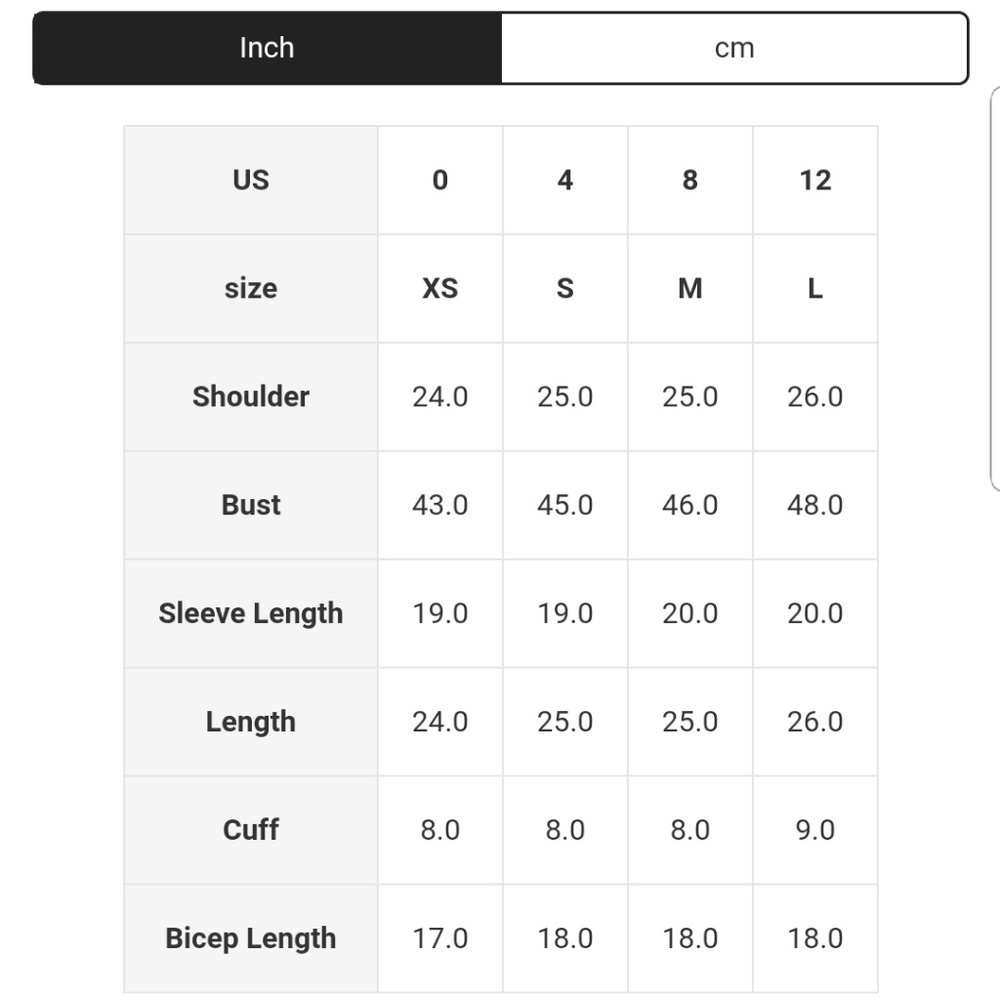Select the size M column header
The height and width of the screenshot is (998, 1000).
tap(690, 288)
